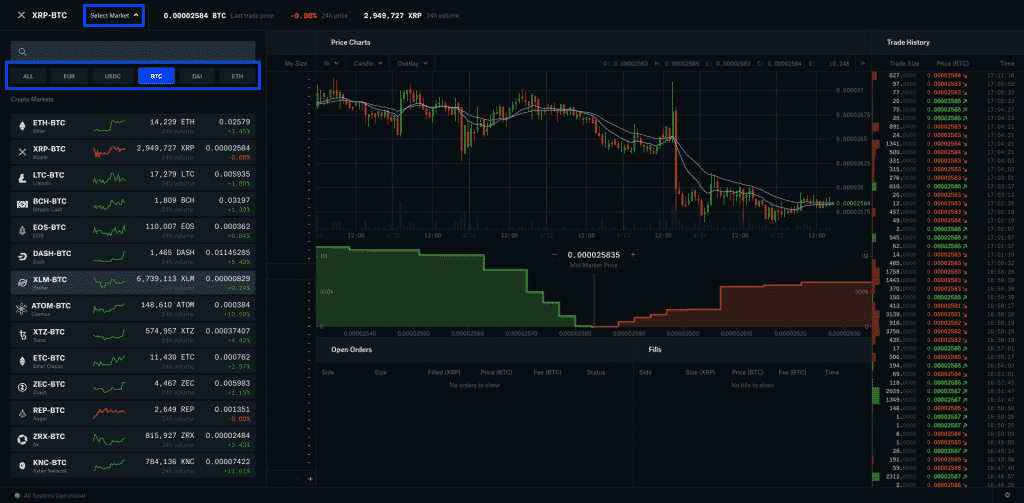Toggle the My Size chart option
Viewport: 1024px width, 503px height.
pyautogui.click(x=296, y=63)
